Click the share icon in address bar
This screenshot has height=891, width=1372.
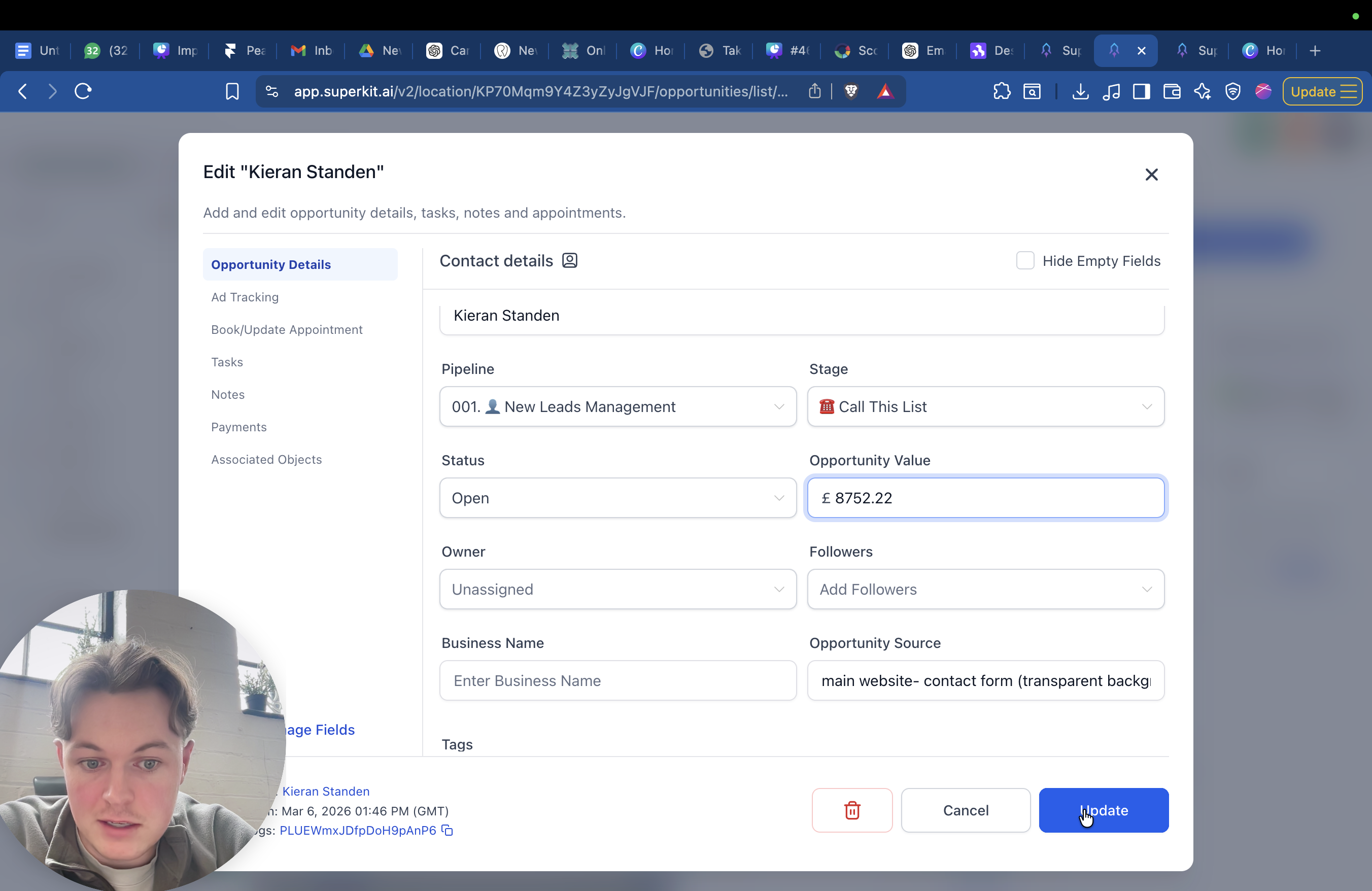(814, 91)
